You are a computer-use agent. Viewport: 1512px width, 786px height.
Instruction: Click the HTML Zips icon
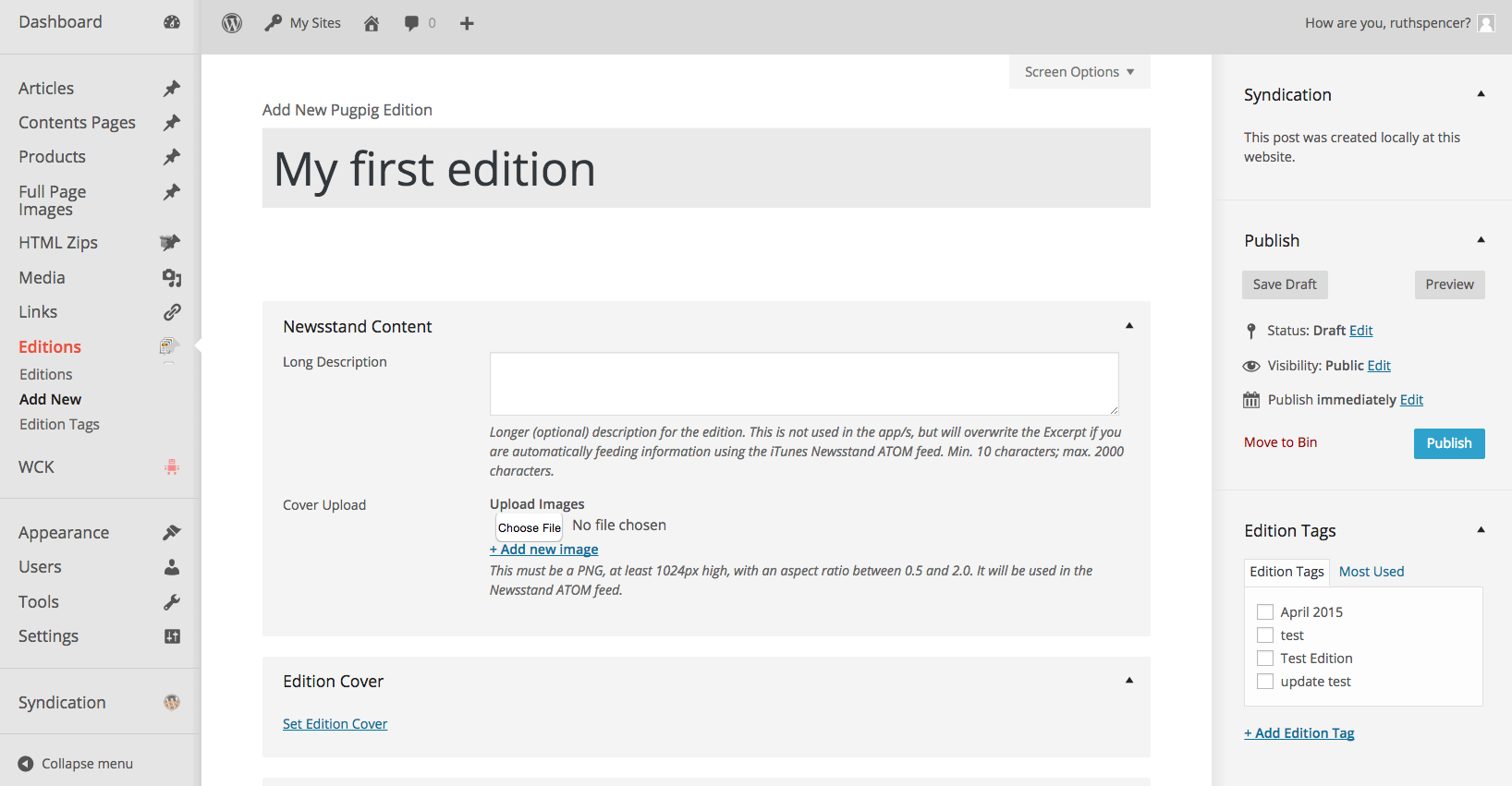tap(170, 243)
